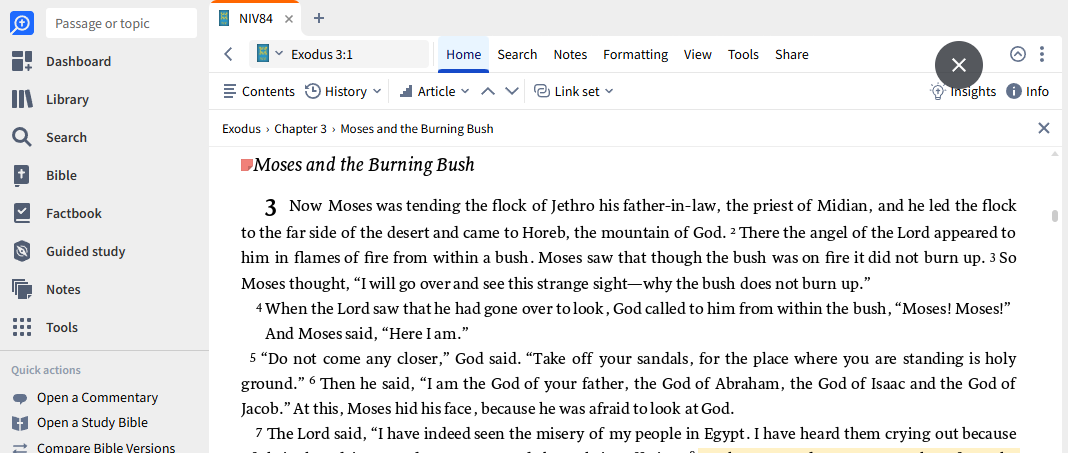
Task: Dismiss with the round X button
Action: pyautogui.click(x=959, y=65)
